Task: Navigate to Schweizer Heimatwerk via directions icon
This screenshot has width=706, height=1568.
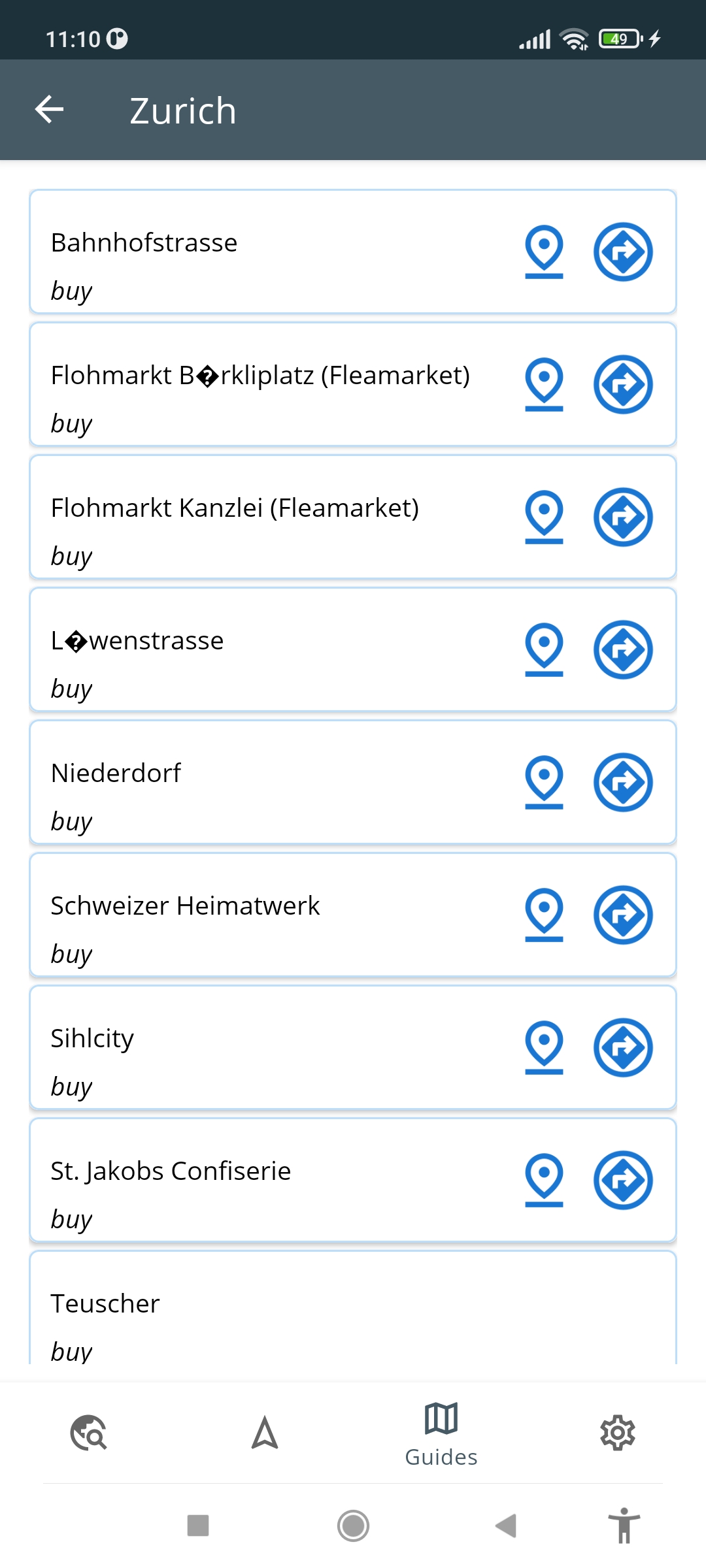Action: point(623,915)
